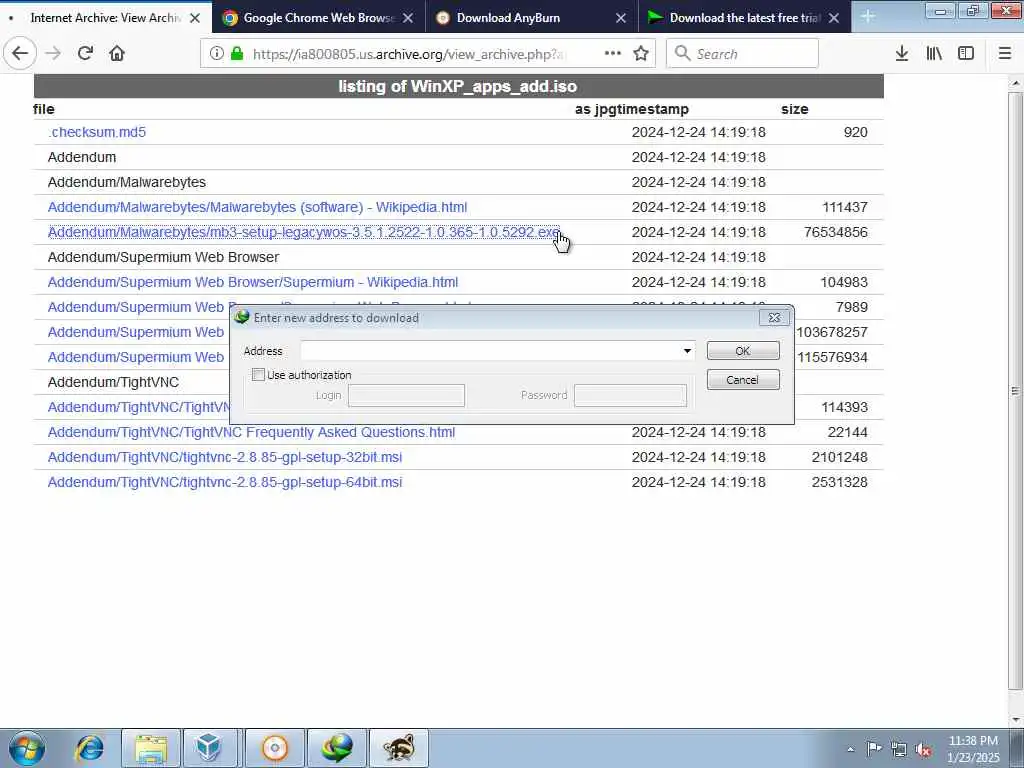Download mb3-setup-legacywos exe link

304,232
